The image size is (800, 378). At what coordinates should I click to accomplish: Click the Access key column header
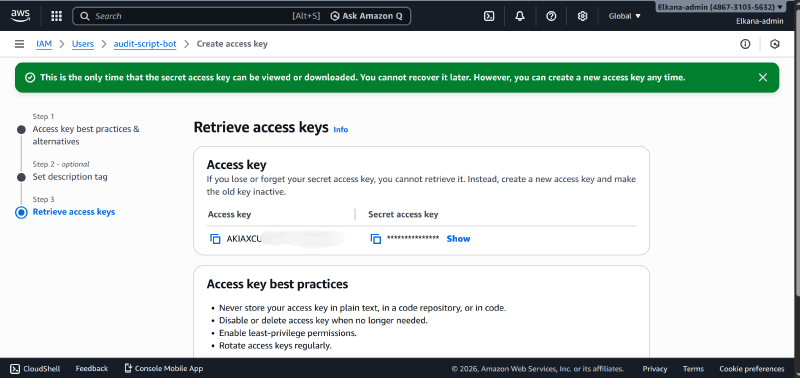[229, 214]
